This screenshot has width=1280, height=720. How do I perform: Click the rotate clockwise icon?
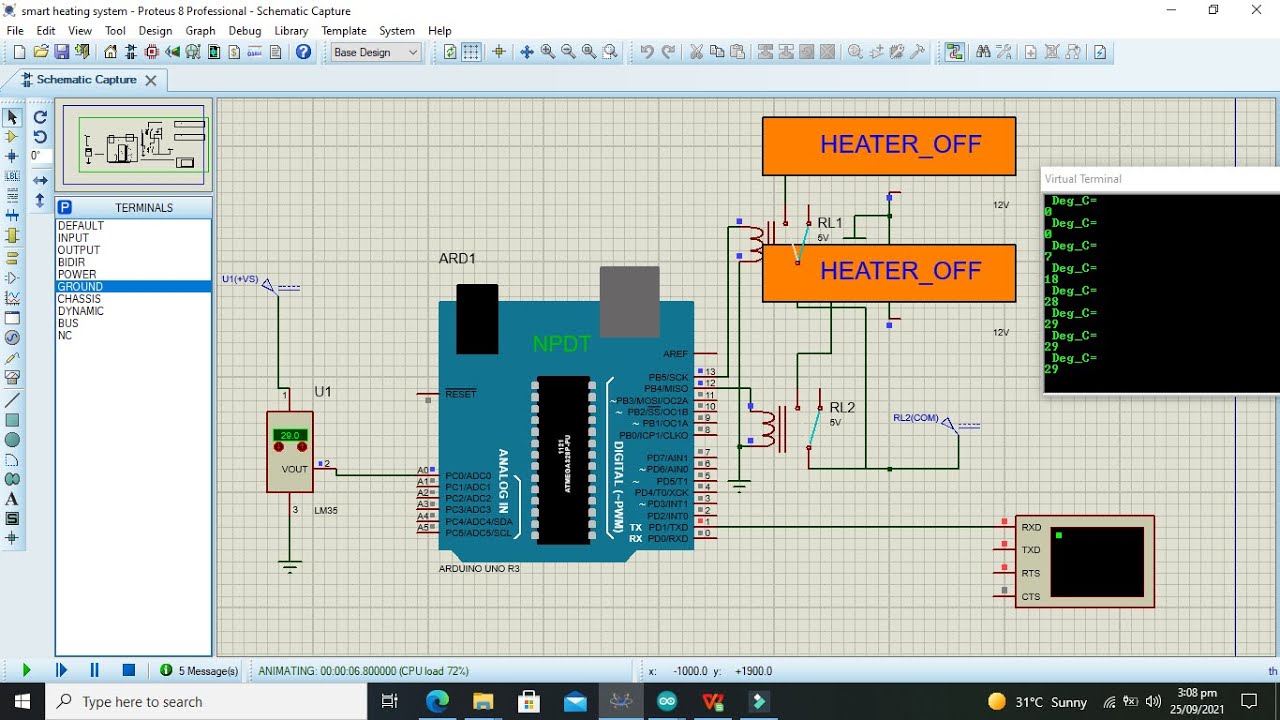tap(40, 117)
